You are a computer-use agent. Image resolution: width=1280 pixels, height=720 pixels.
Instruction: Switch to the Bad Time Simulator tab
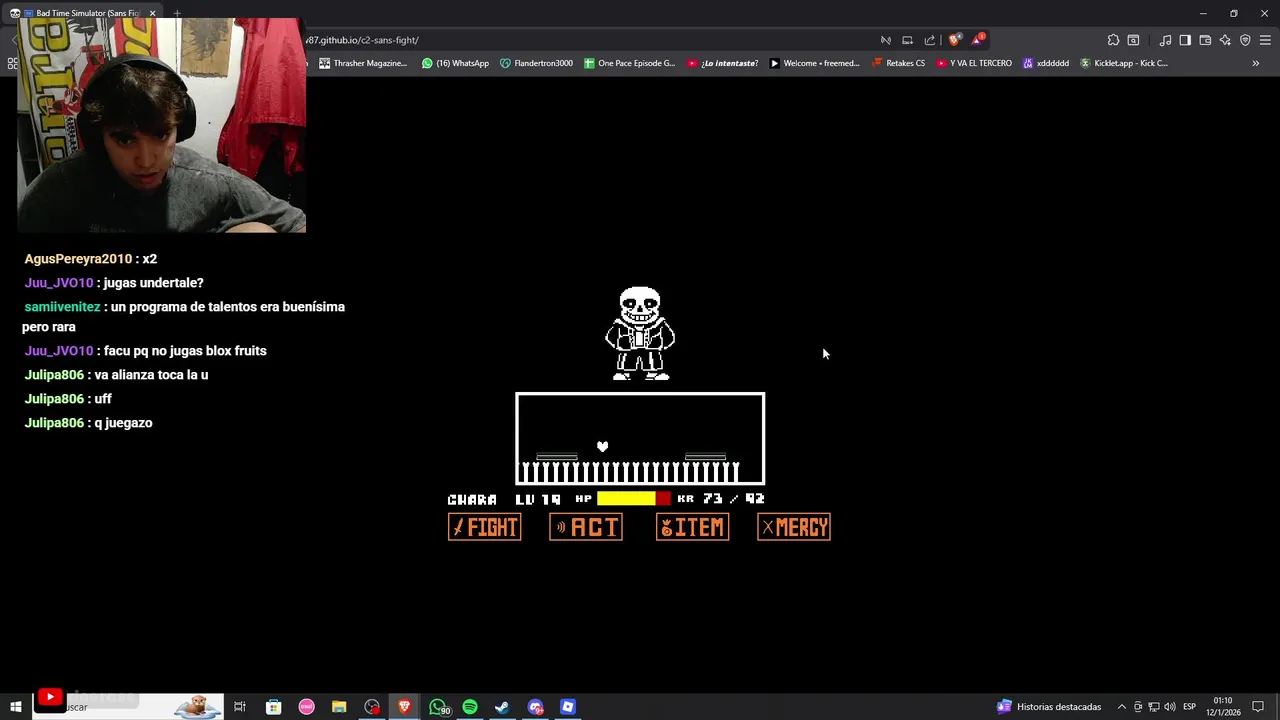[x=84, y=13]
